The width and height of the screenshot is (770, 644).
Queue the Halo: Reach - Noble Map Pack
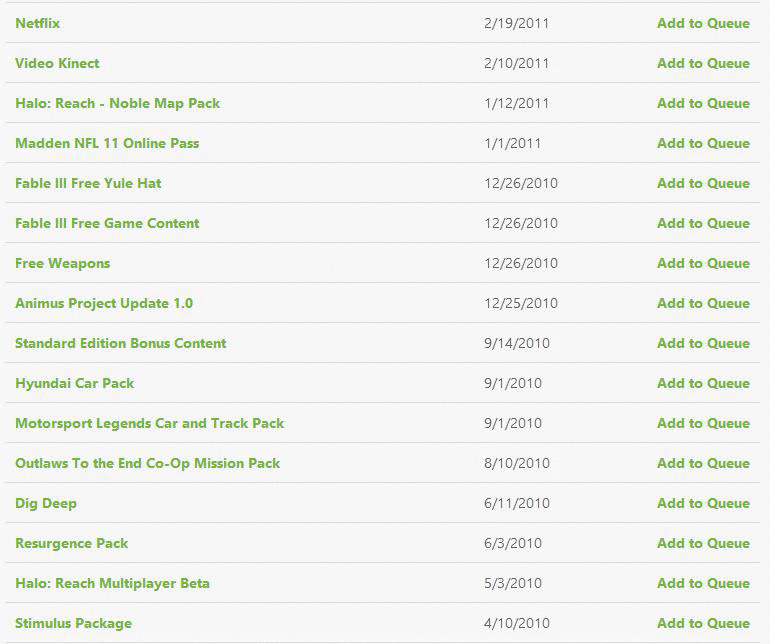pos(703,103)
